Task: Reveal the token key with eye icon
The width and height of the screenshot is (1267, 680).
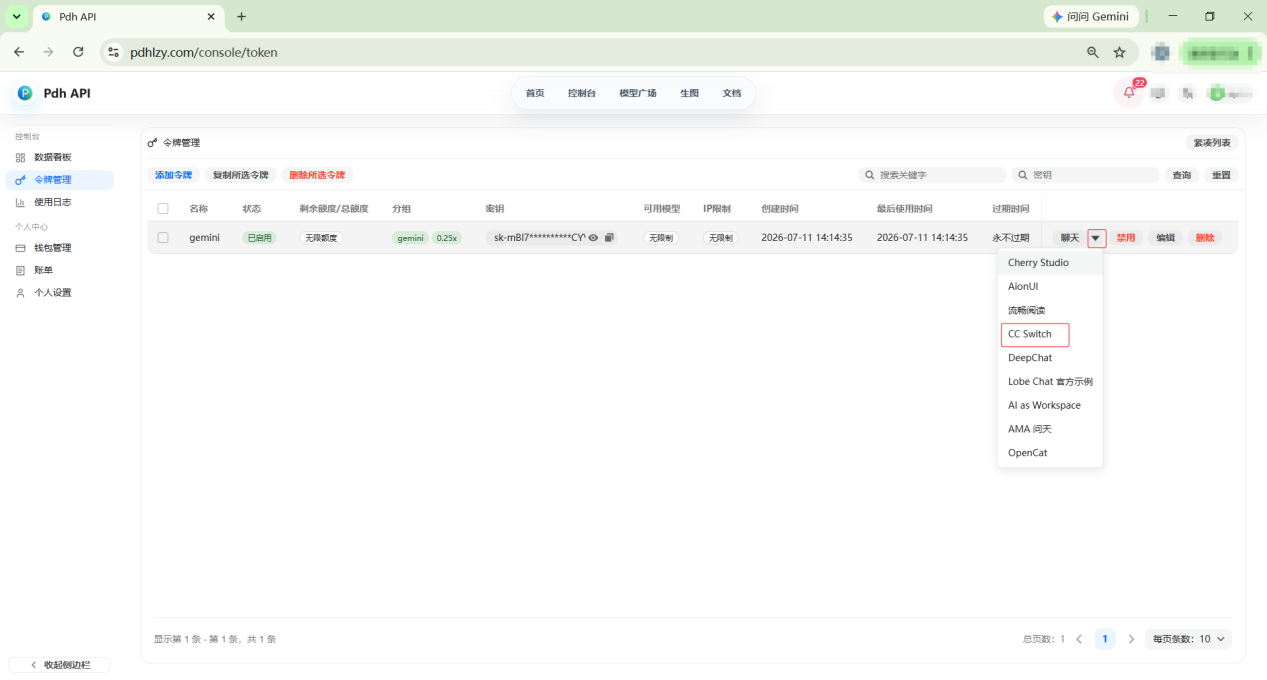Action: 594,238
